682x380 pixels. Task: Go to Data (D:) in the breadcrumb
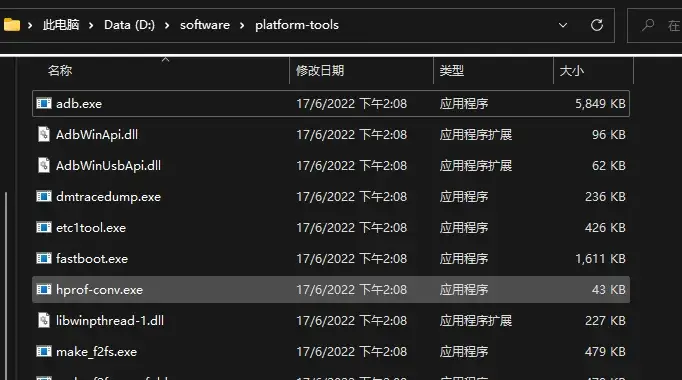(129, 25)
